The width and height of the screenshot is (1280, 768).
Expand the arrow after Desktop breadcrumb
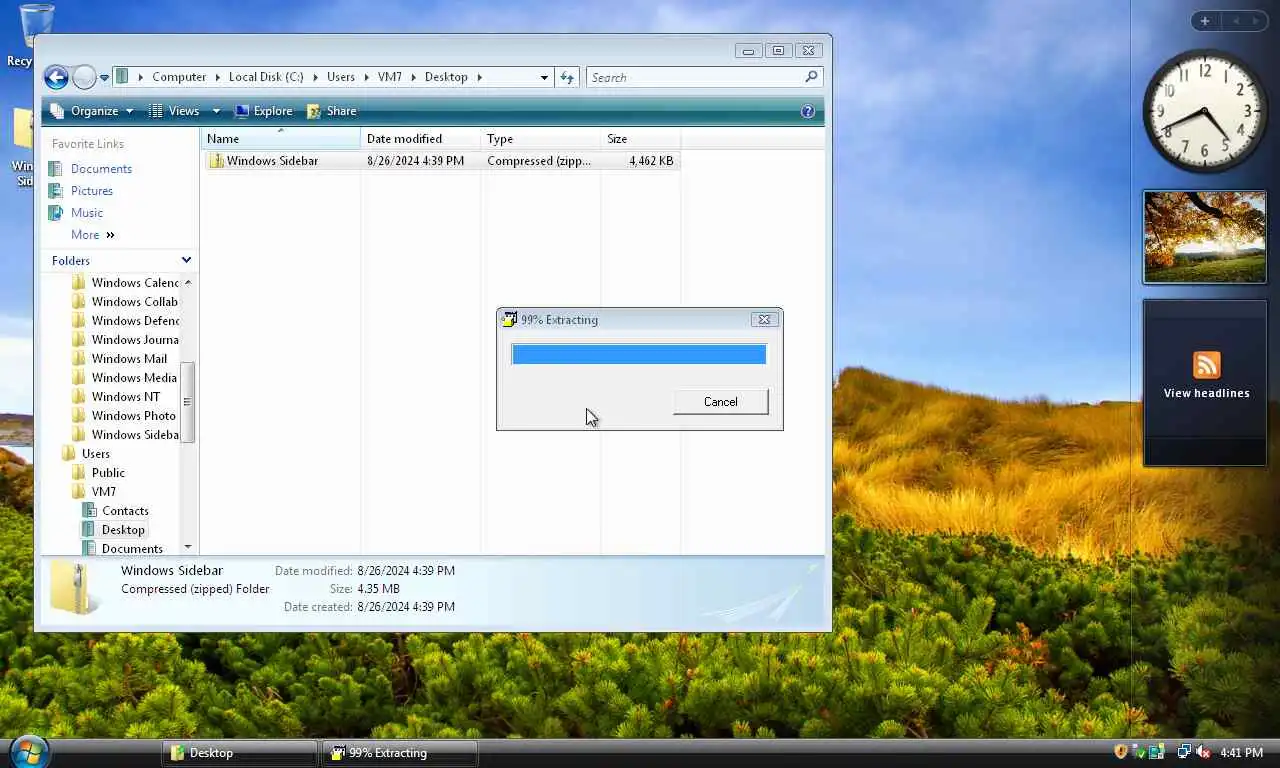coord(480,77)
